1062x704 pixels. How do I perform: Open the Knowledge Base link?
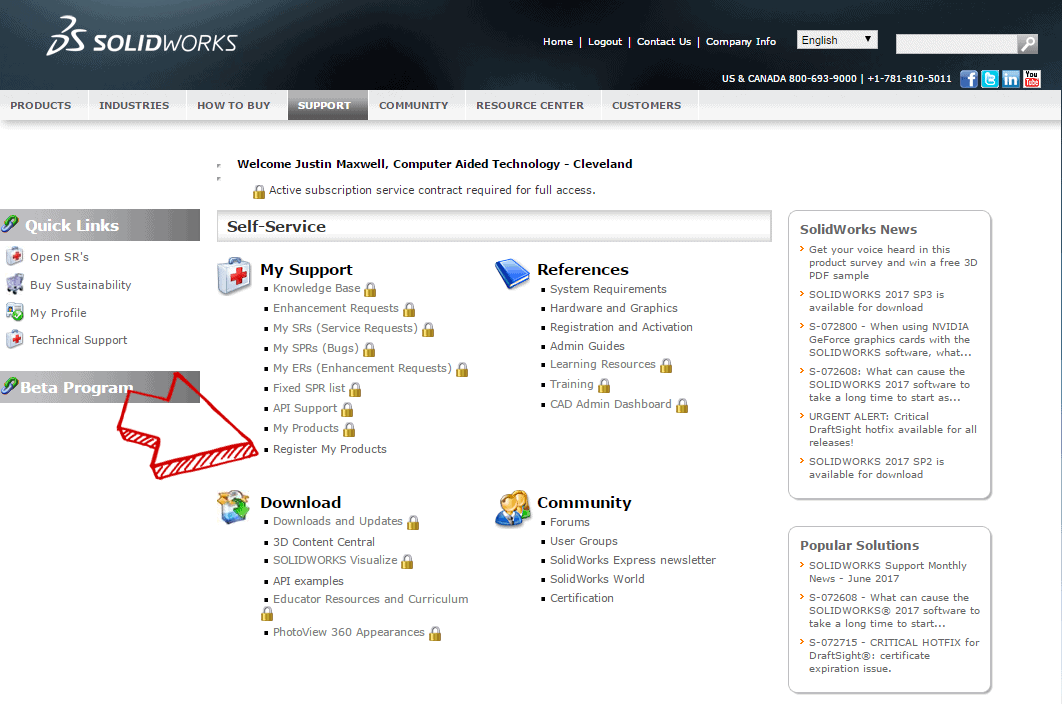pos(316,288)
